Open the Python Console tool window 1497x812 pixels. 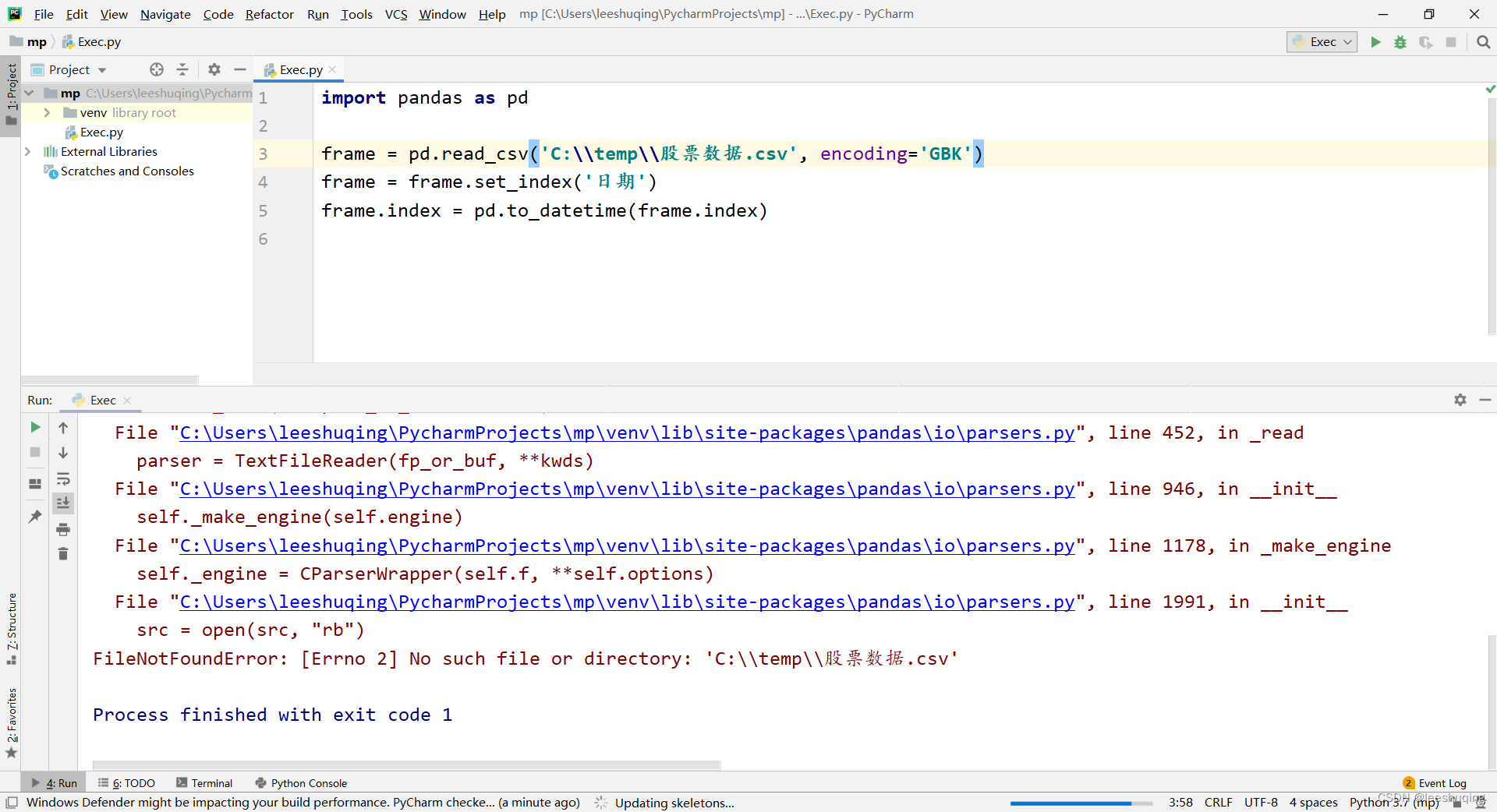pyautogui.click(x=301, y=783)
